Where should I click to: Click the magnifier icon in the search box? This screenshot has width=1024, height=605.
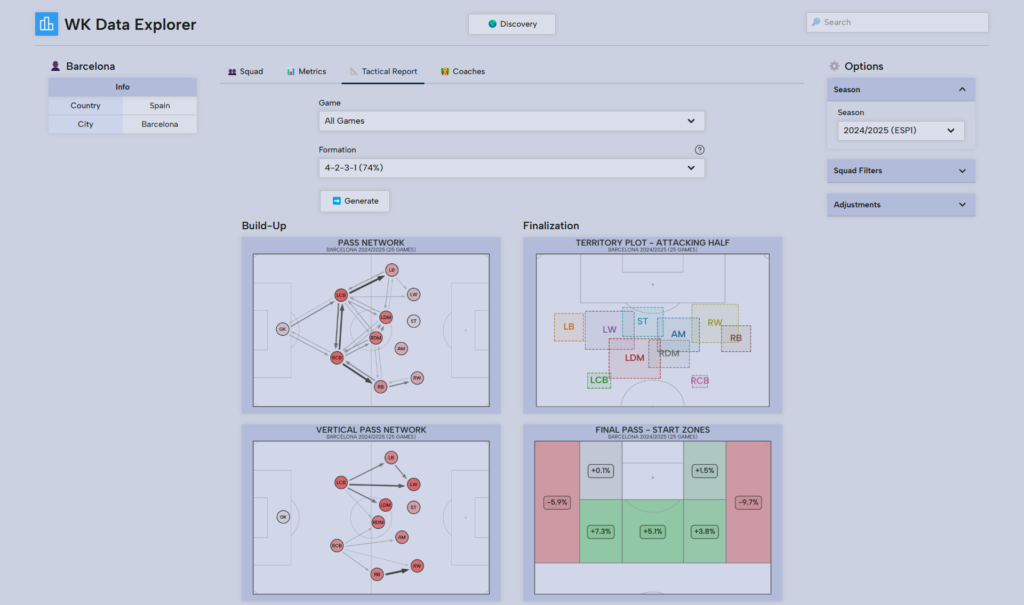coord(816,22)
